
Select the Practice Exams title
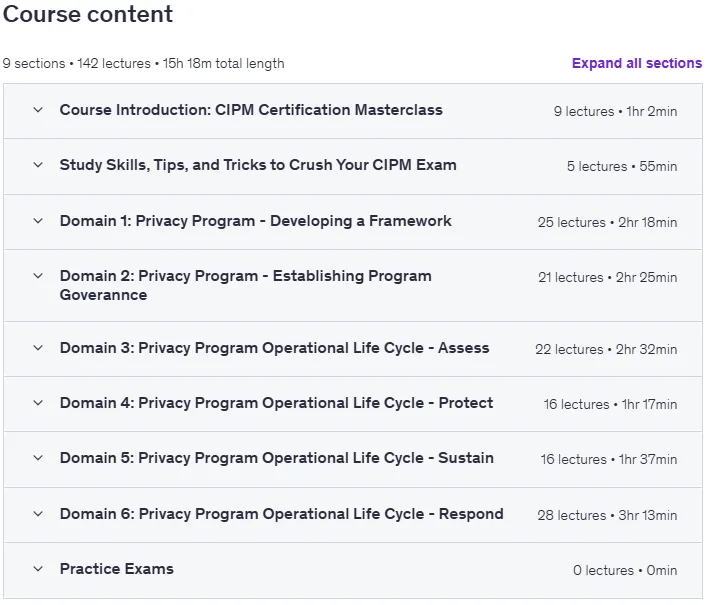(x=116, y=569)
